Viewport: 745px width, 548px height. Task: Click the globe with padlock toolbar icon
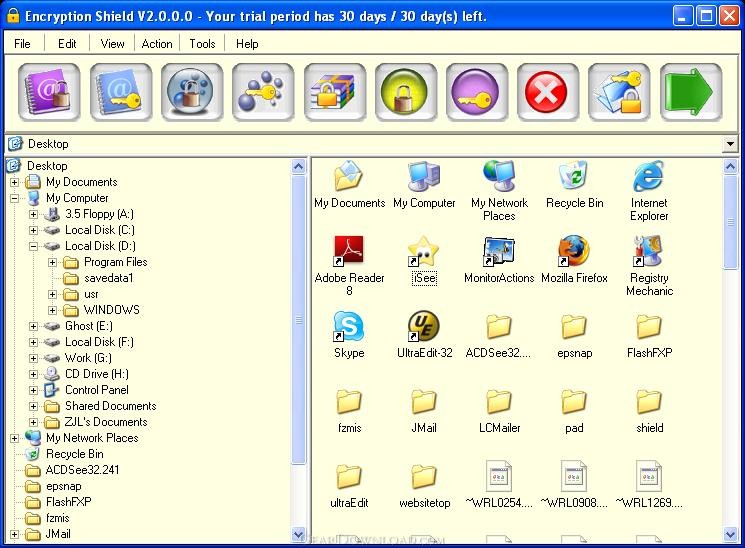[x=192, y=92]
